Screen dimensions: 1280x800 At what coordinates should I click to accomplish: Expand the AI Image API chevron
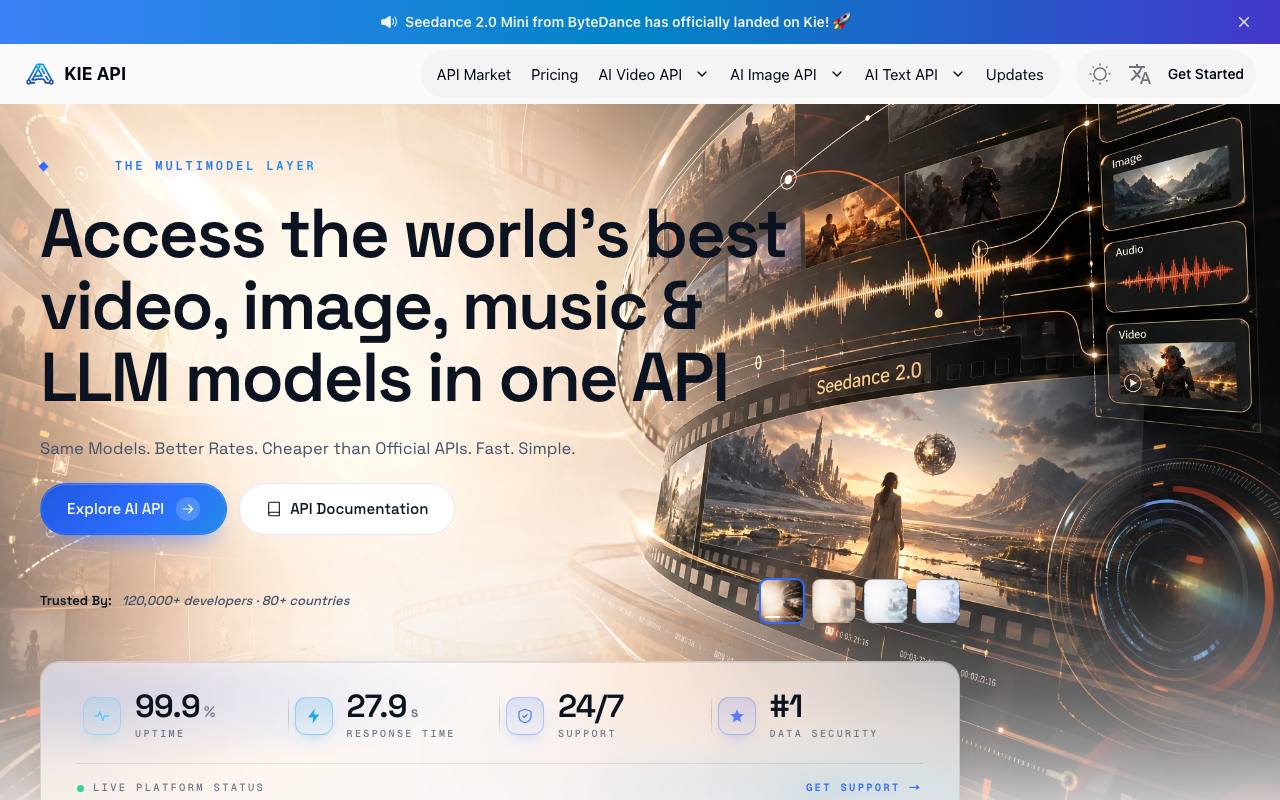(837, 74)
